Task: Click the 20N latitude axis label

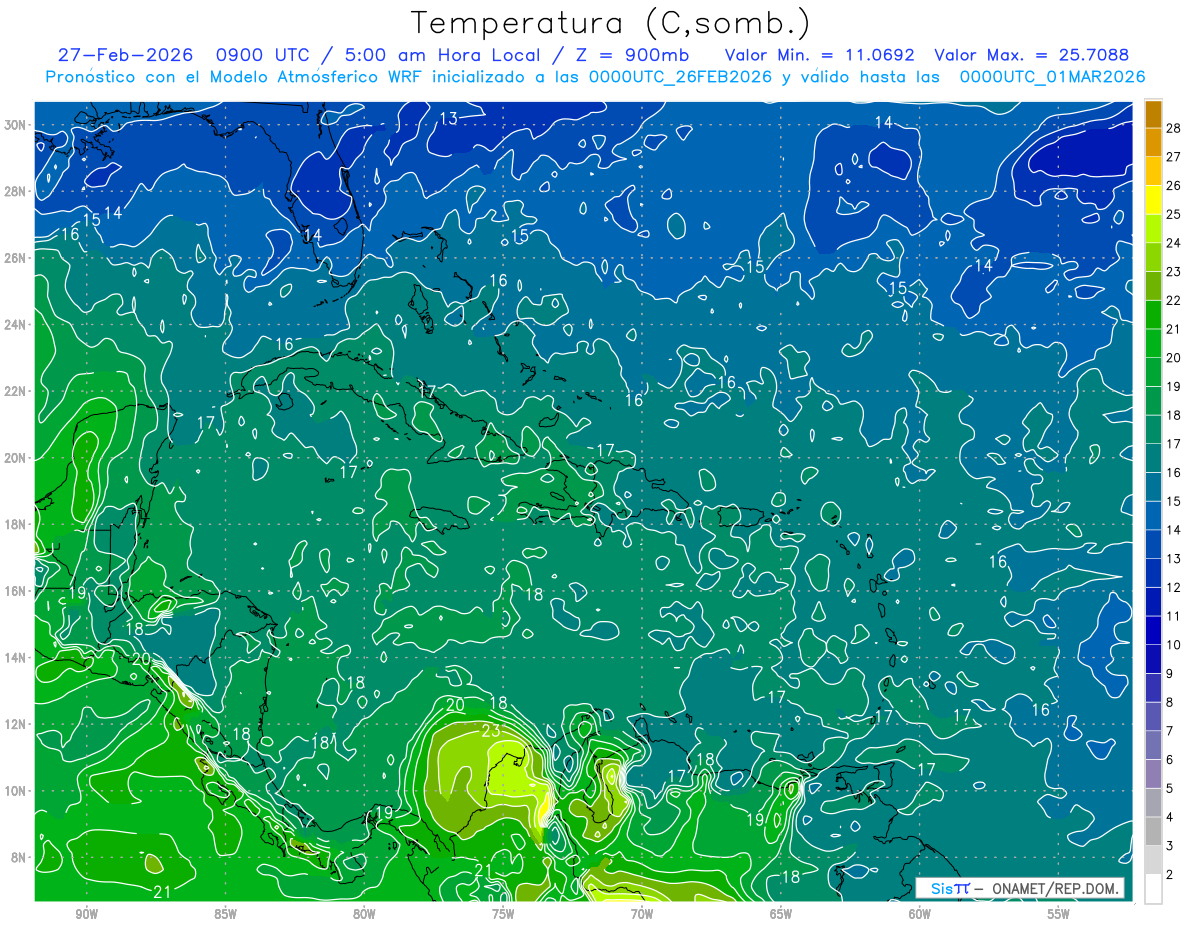Action: click(17, 458)
